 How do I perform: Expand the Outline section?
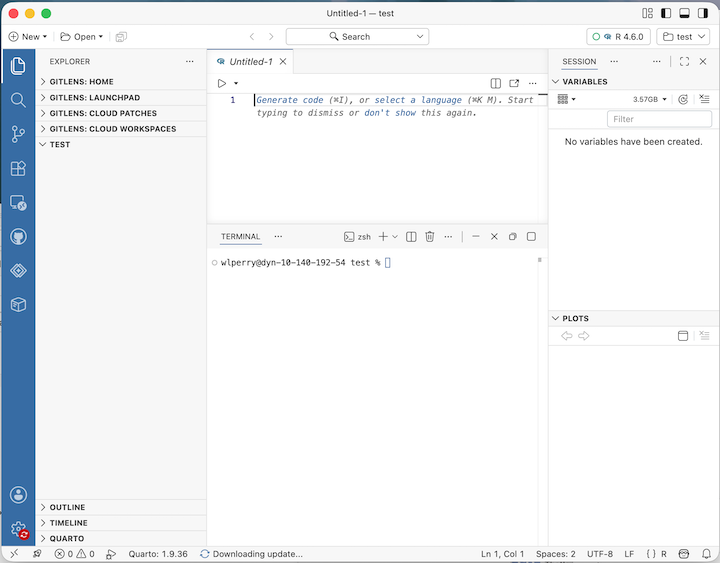coord(121,507)
